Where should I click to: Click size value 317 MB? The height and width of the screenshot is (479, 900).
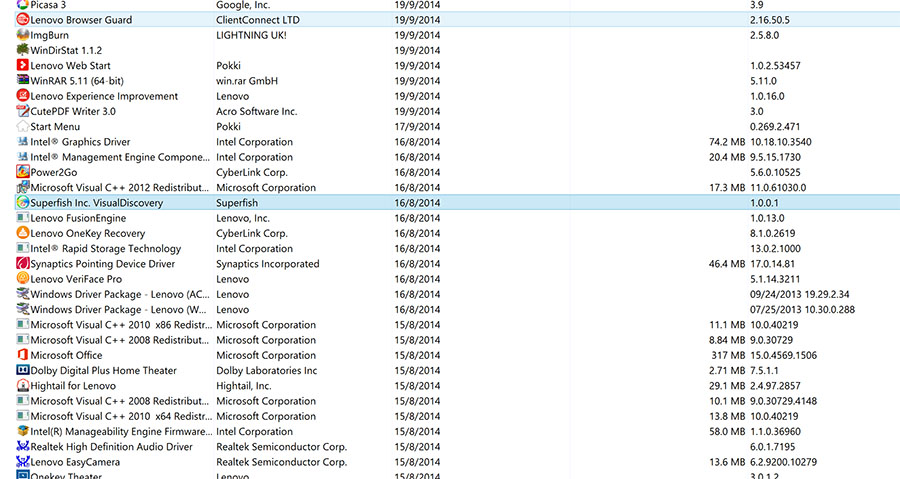[728, 355]
